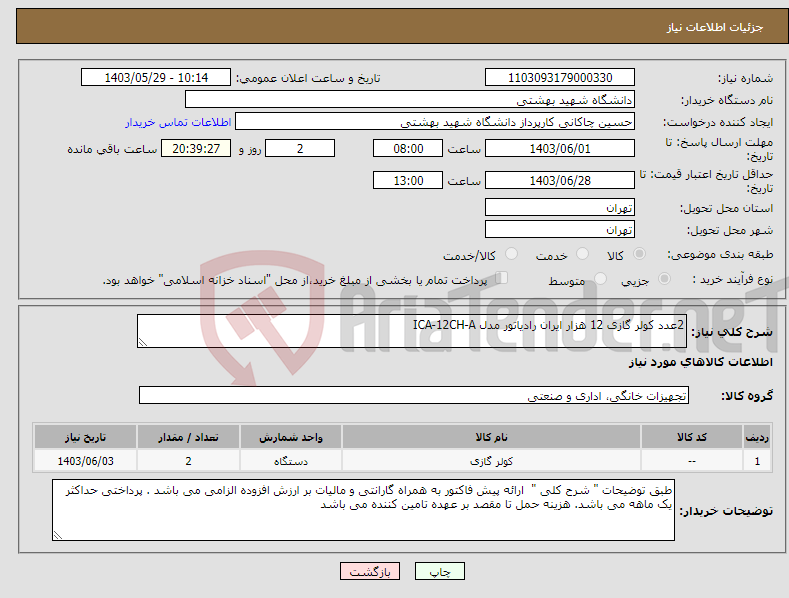Click the delivery city field تهران
This screenshot has width=789, height=598.
[x=560, y=230]
